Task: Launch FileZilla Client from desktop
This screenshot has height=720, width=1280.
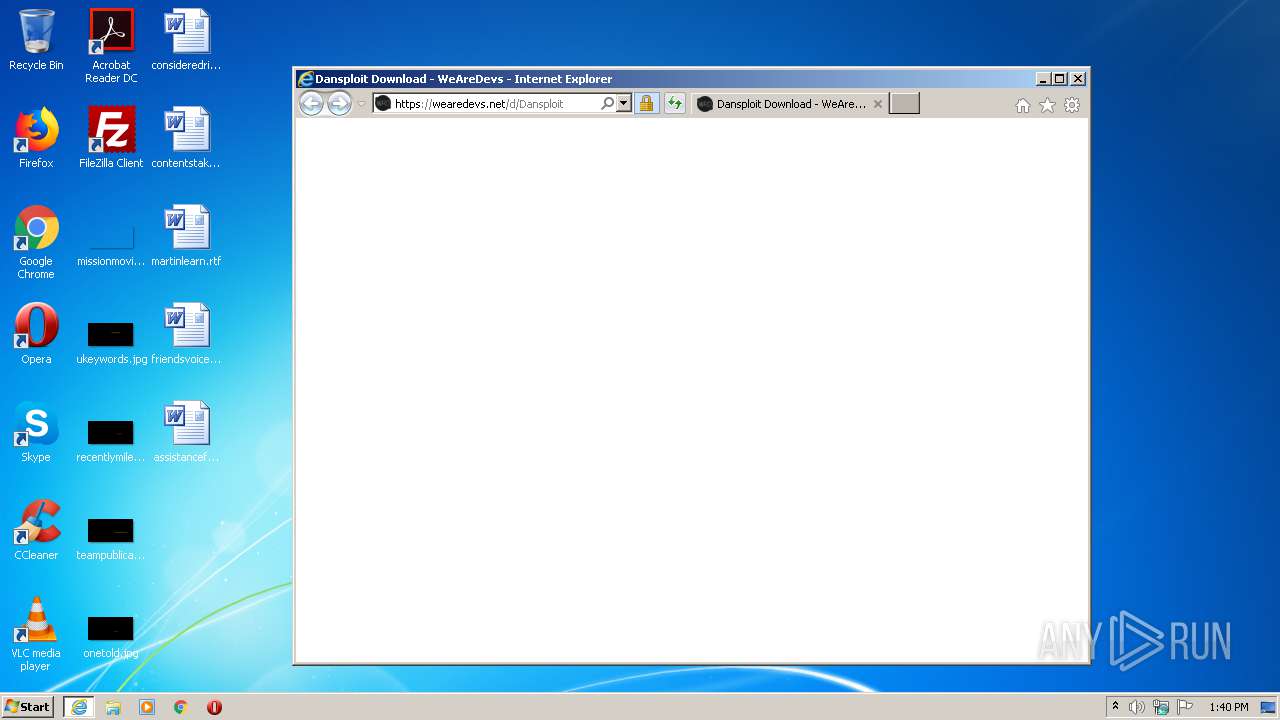Action: click(111, 138)
